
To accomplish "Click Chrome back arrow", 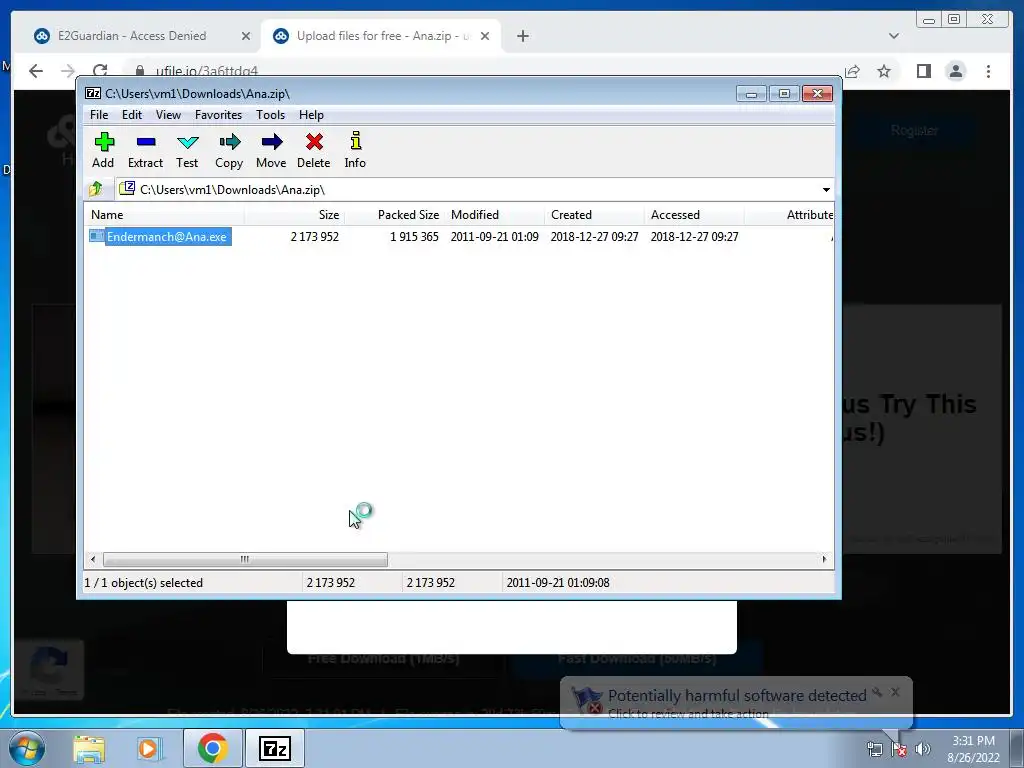I will tap(36, 71).
